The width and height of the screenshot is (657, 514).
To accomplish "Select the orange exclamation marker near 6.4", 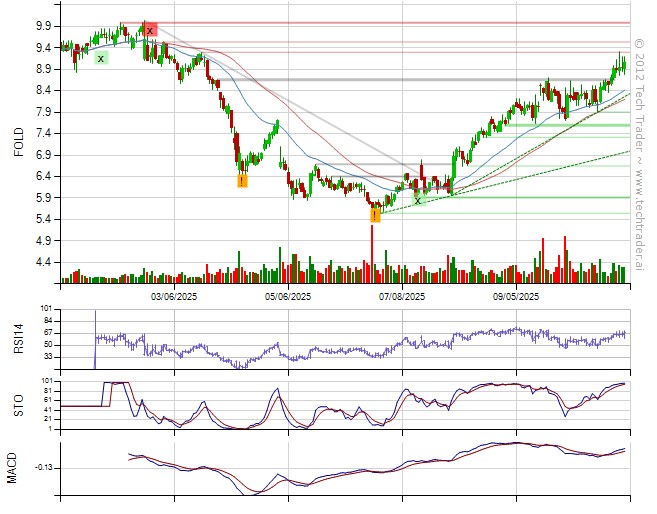I will tap(242, 181).
